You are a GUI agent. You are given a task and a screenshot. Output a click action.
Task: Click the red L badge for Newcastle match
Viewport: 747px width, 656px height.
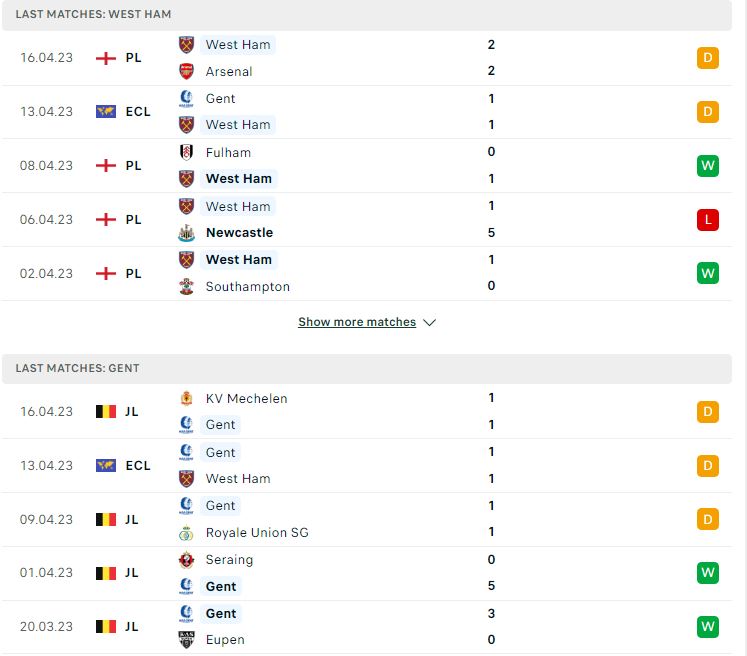(707, 220)
